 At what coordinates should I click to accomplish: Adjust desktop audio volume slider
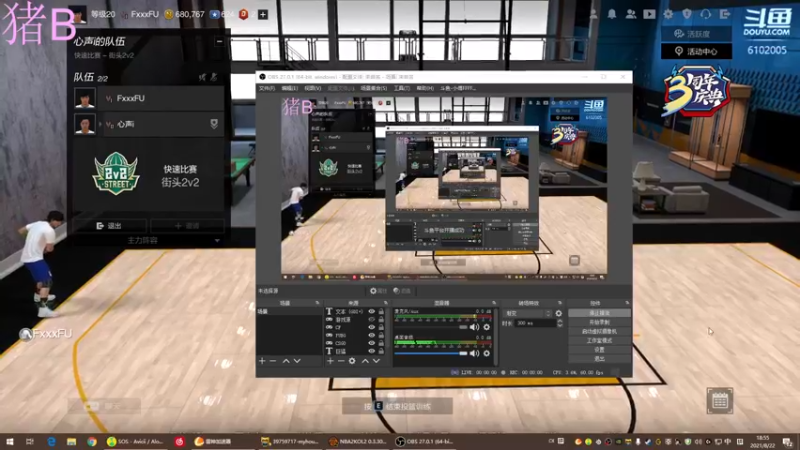click(x=431, y=353)
